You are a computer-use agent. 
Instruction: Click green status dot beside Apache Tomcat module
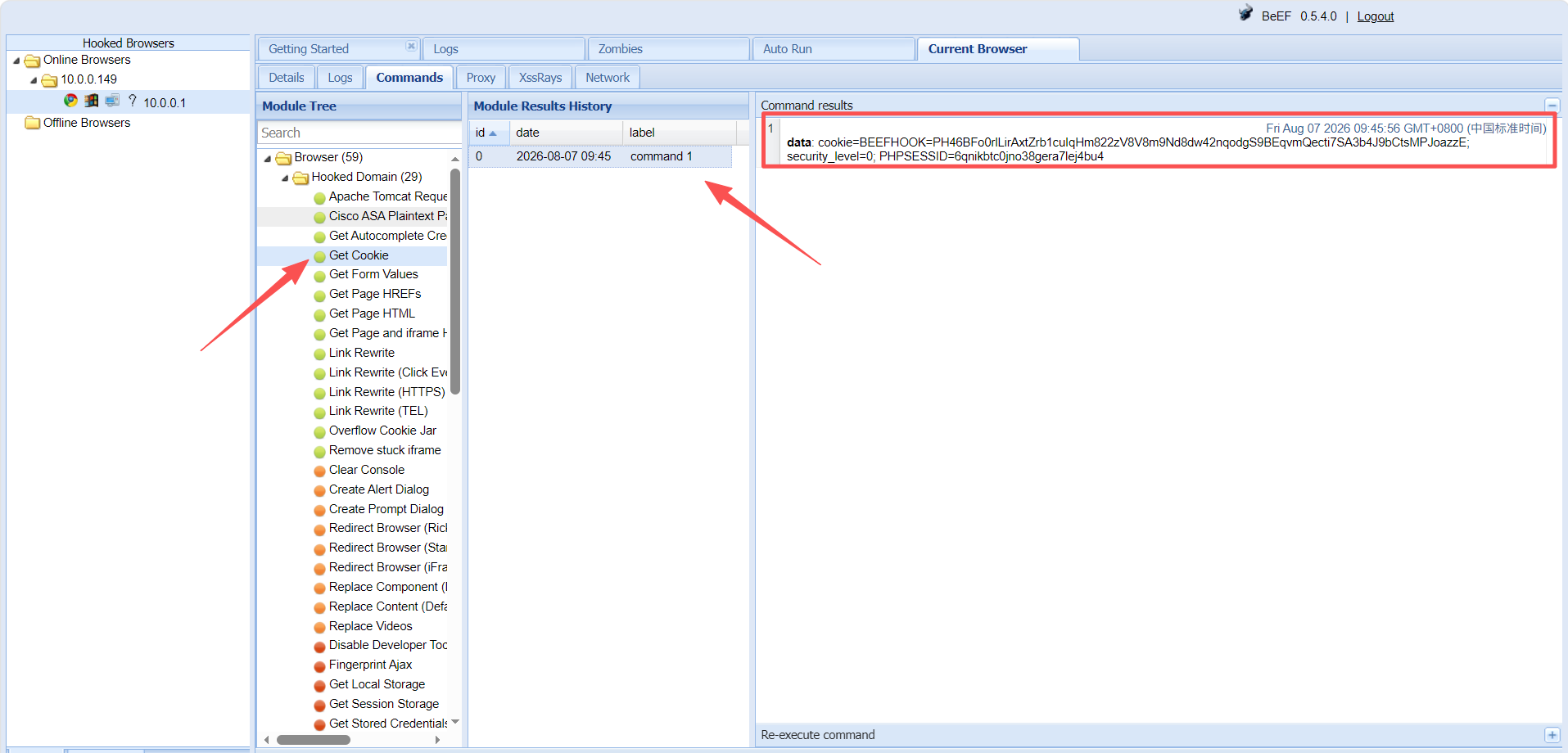[320, 197]
